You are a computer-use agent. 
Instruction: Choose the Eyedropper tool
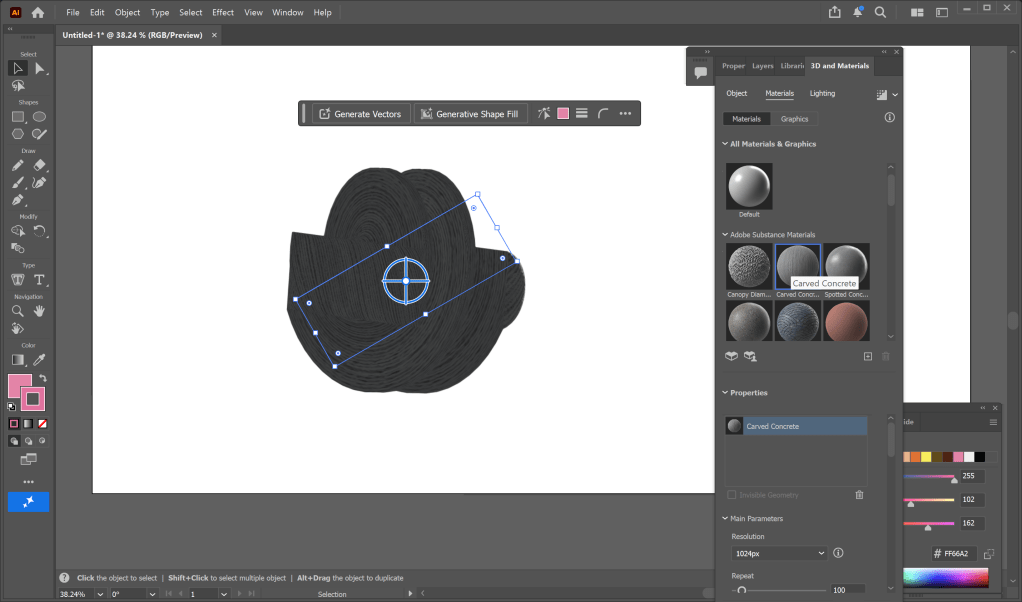coord(40,359)
